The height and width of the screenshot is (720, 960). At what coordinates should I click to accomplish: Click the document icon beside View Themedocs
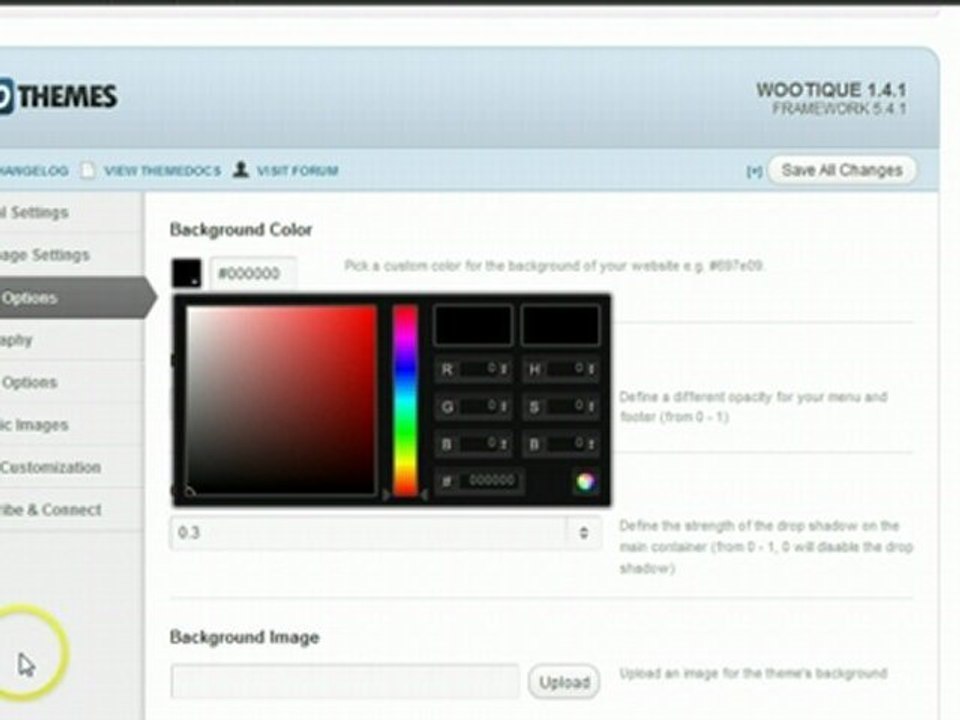click(88, 170)
